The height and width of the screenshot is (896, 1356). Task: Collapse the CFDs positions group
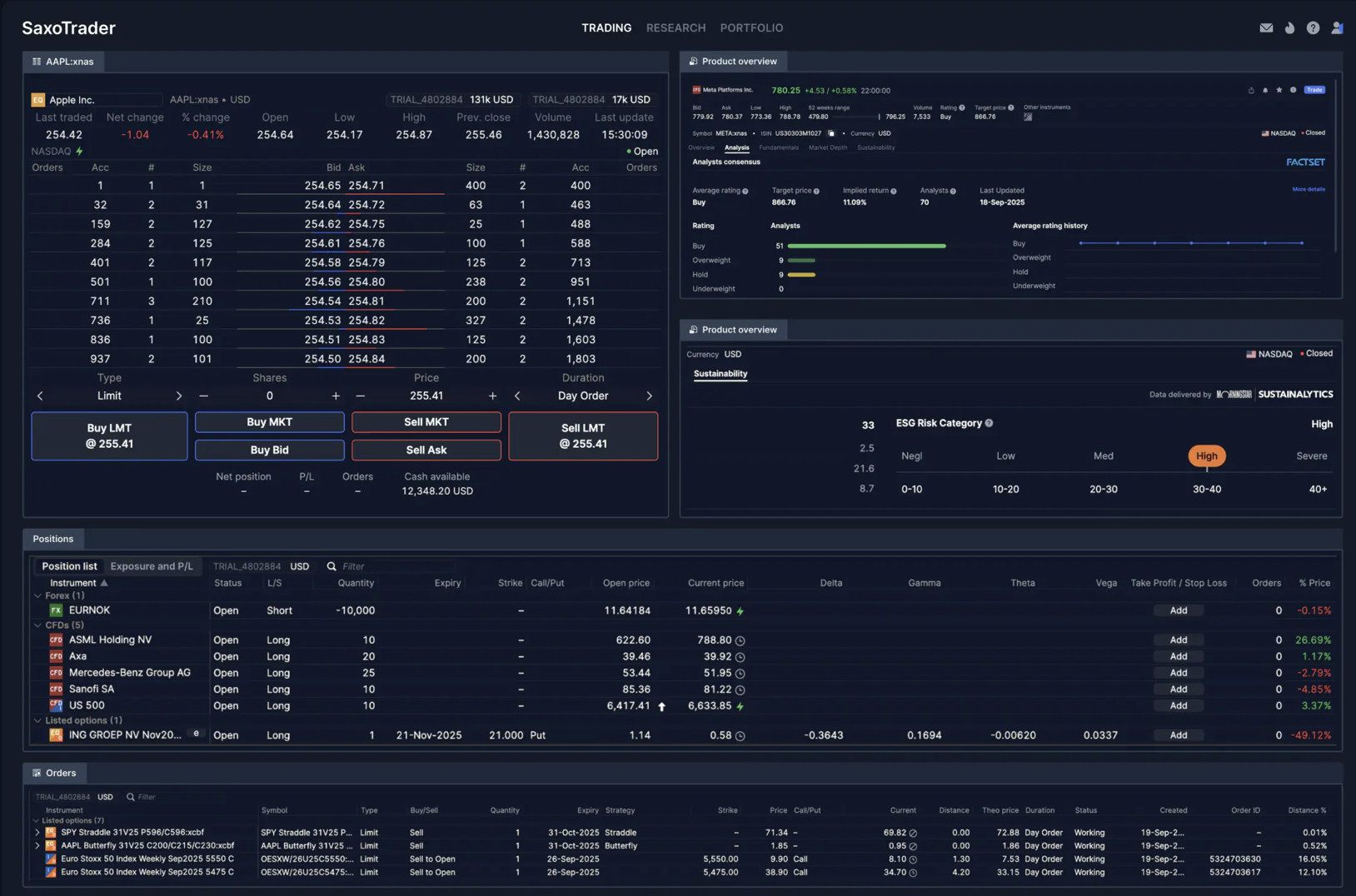click(x=37, y=625)
